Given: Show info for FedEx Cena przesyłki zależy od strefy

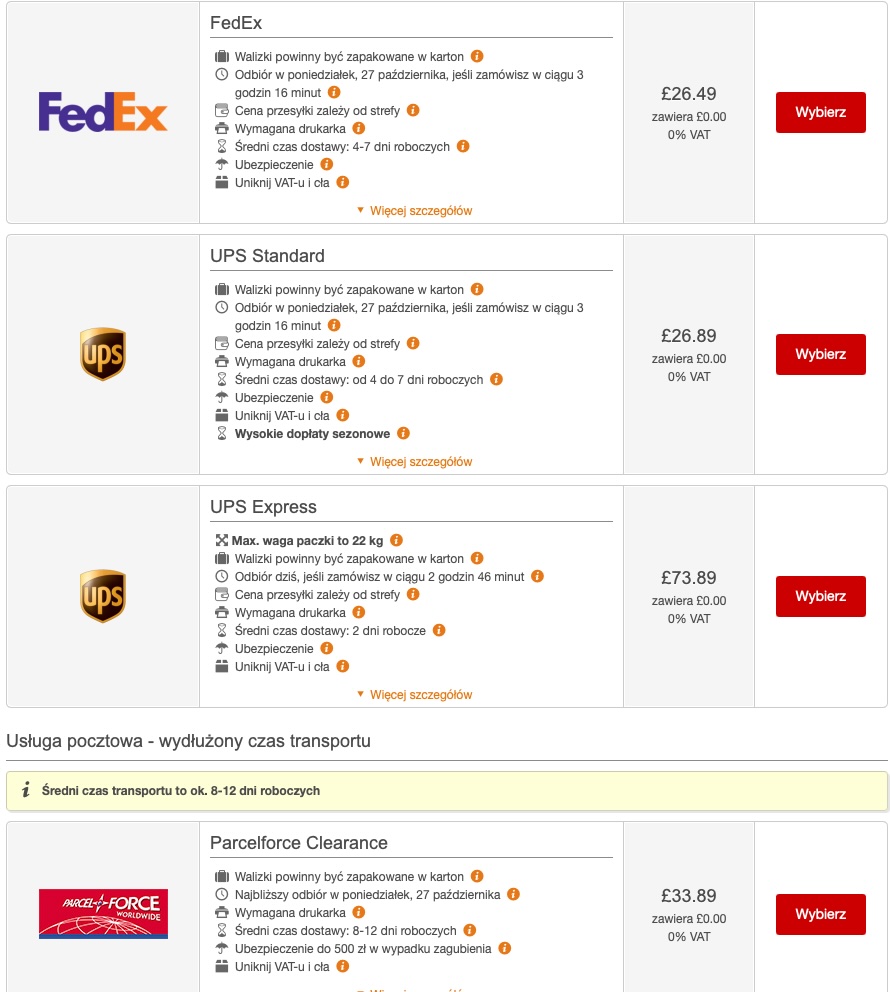Looking at the screenshot, I should pyautogui.click(x=413, y=110).
